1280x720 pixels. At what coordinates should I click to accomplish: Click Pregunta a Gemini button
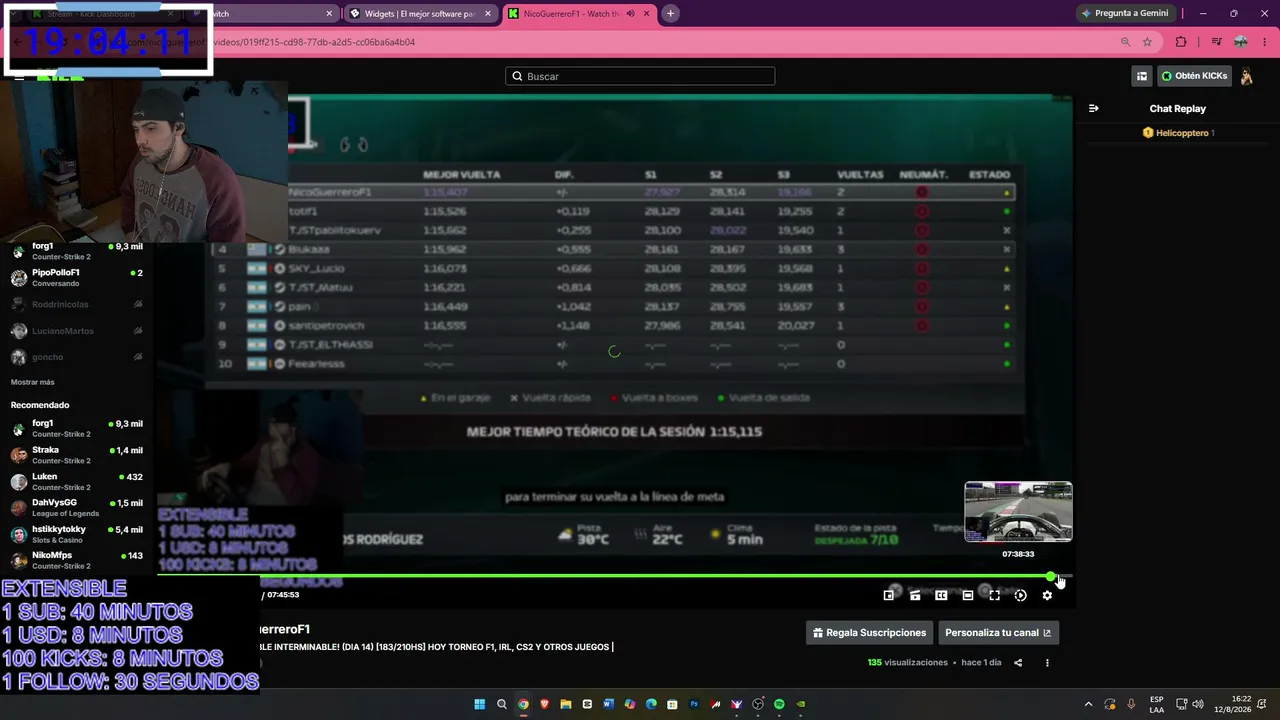[1125, 13]
